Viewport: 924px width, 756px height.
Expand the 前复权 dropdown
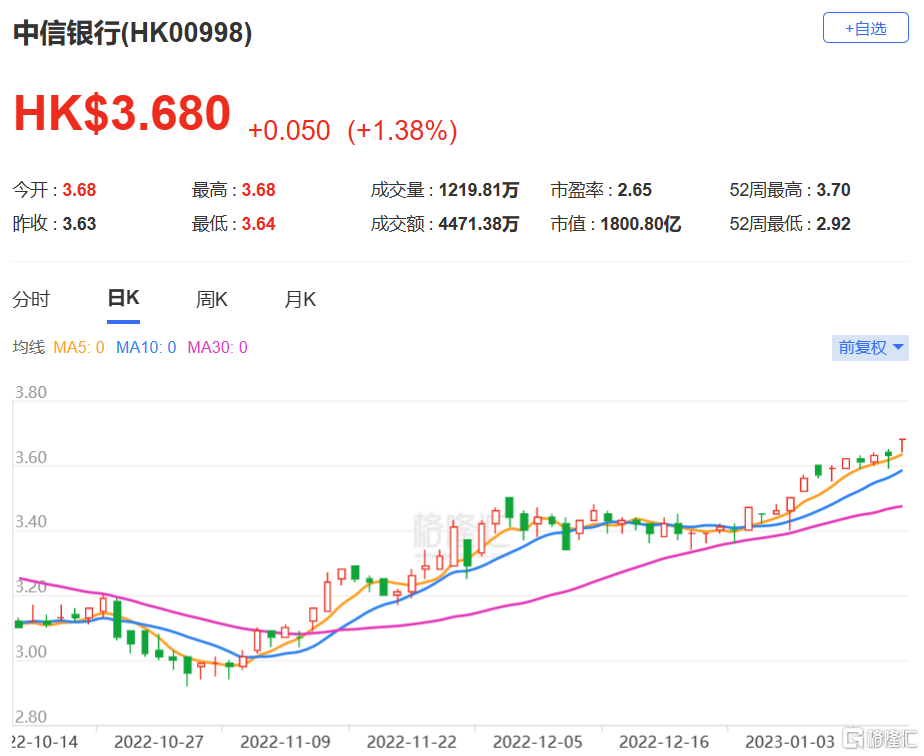[870, 348]
